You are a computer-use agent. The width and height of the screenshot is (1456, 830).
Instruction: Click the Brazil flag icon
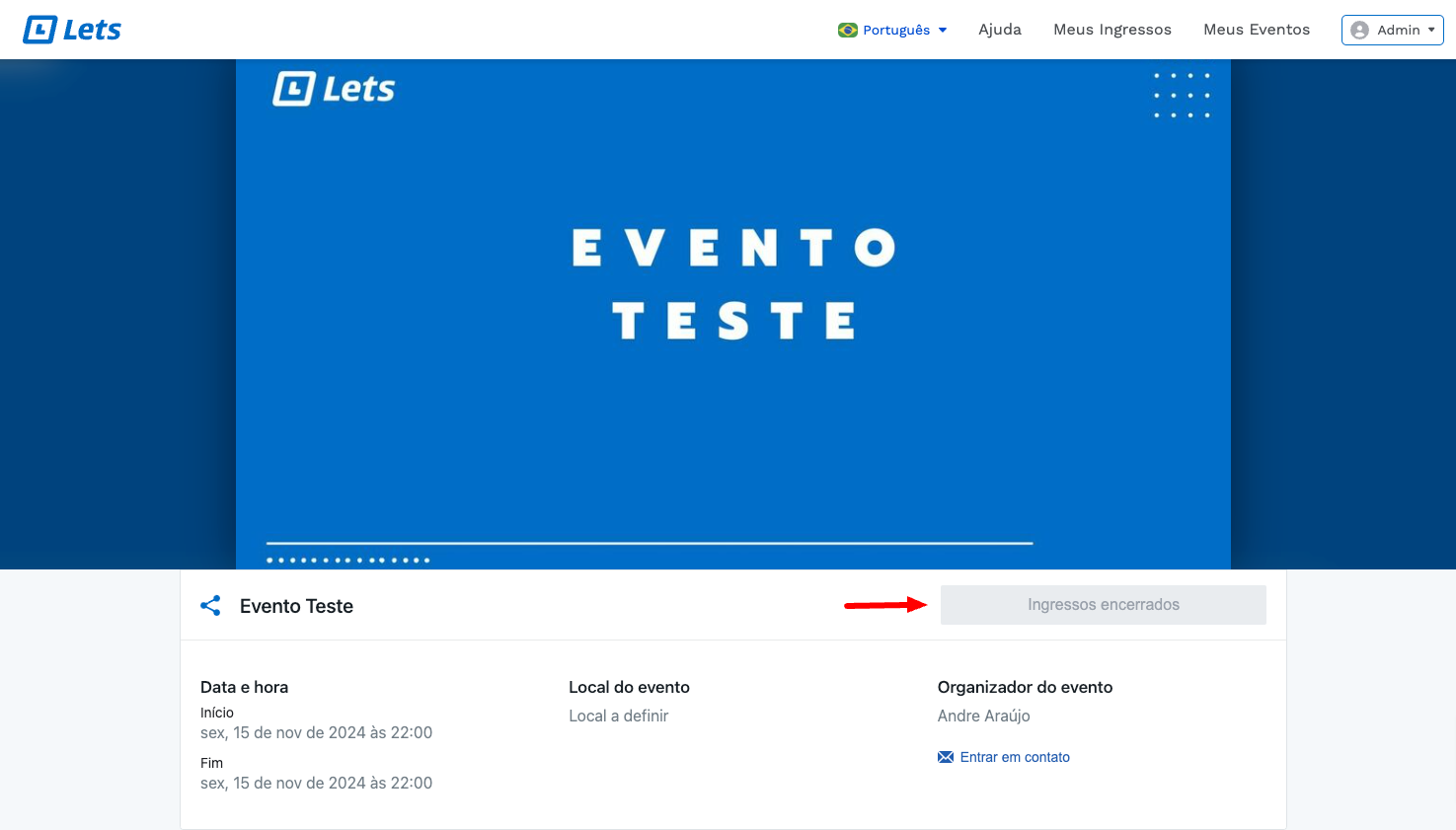click(847, 30)
